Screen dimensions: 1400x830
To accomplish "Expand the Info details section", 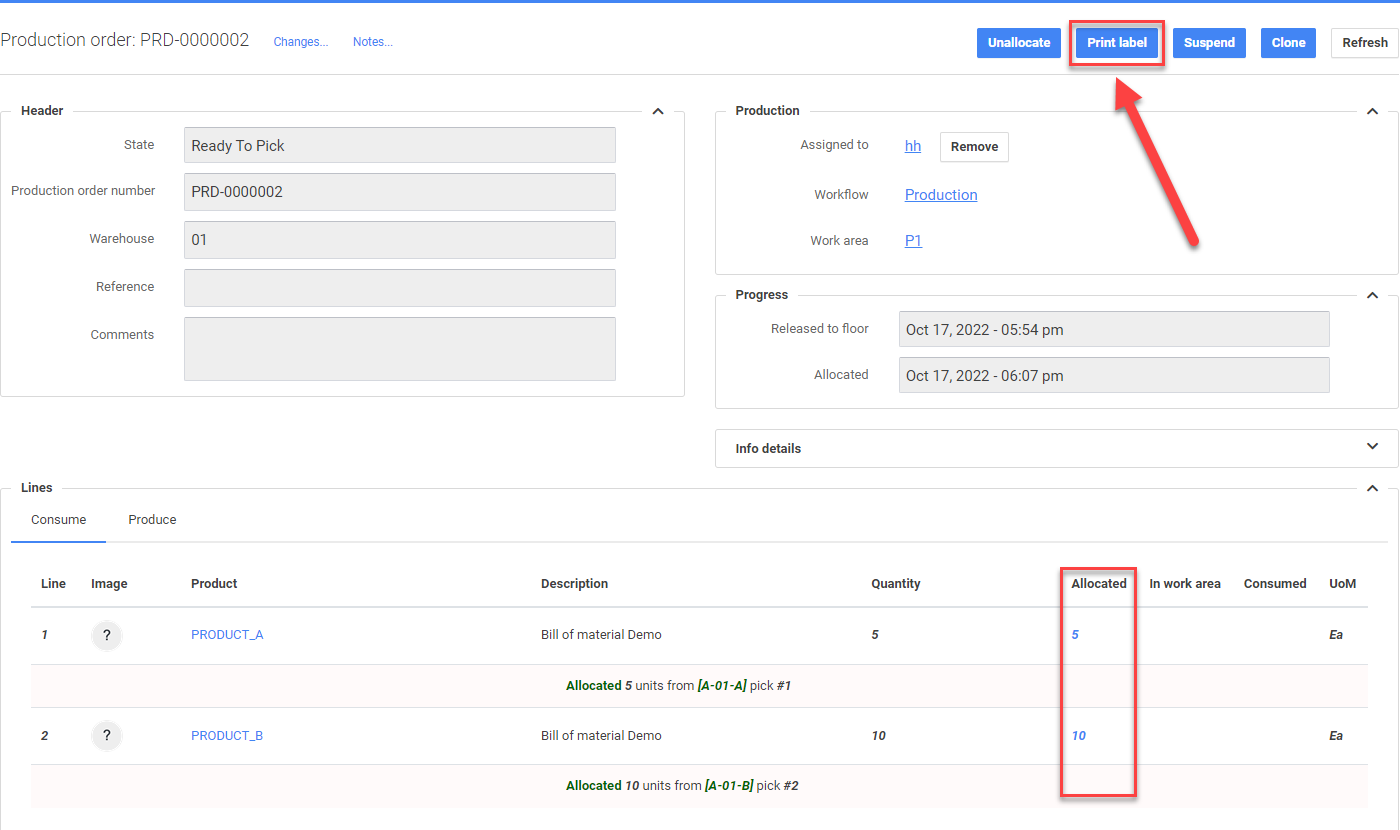I will 1372,448.
